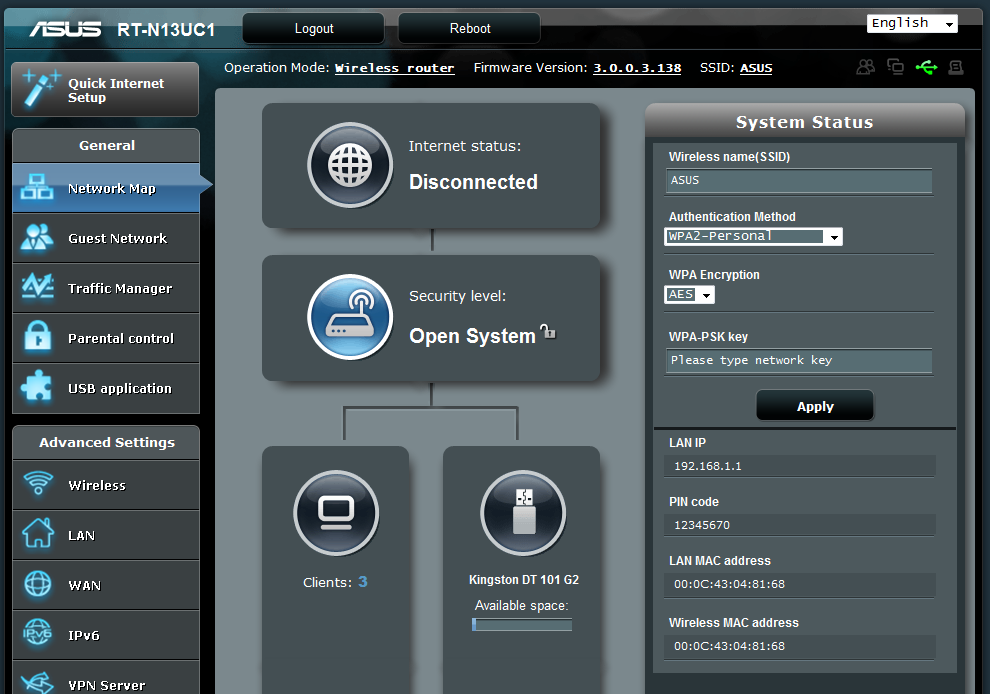Click the Kingston DT 101 G2 label
Screen dimensions: 990x694
pos(523,580)
